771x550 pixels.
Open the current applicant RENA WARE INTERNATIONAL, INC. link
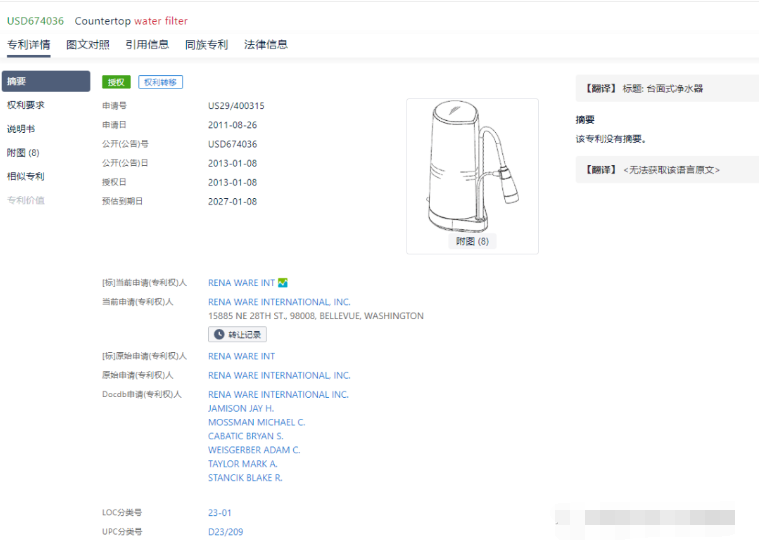(279, 302)
